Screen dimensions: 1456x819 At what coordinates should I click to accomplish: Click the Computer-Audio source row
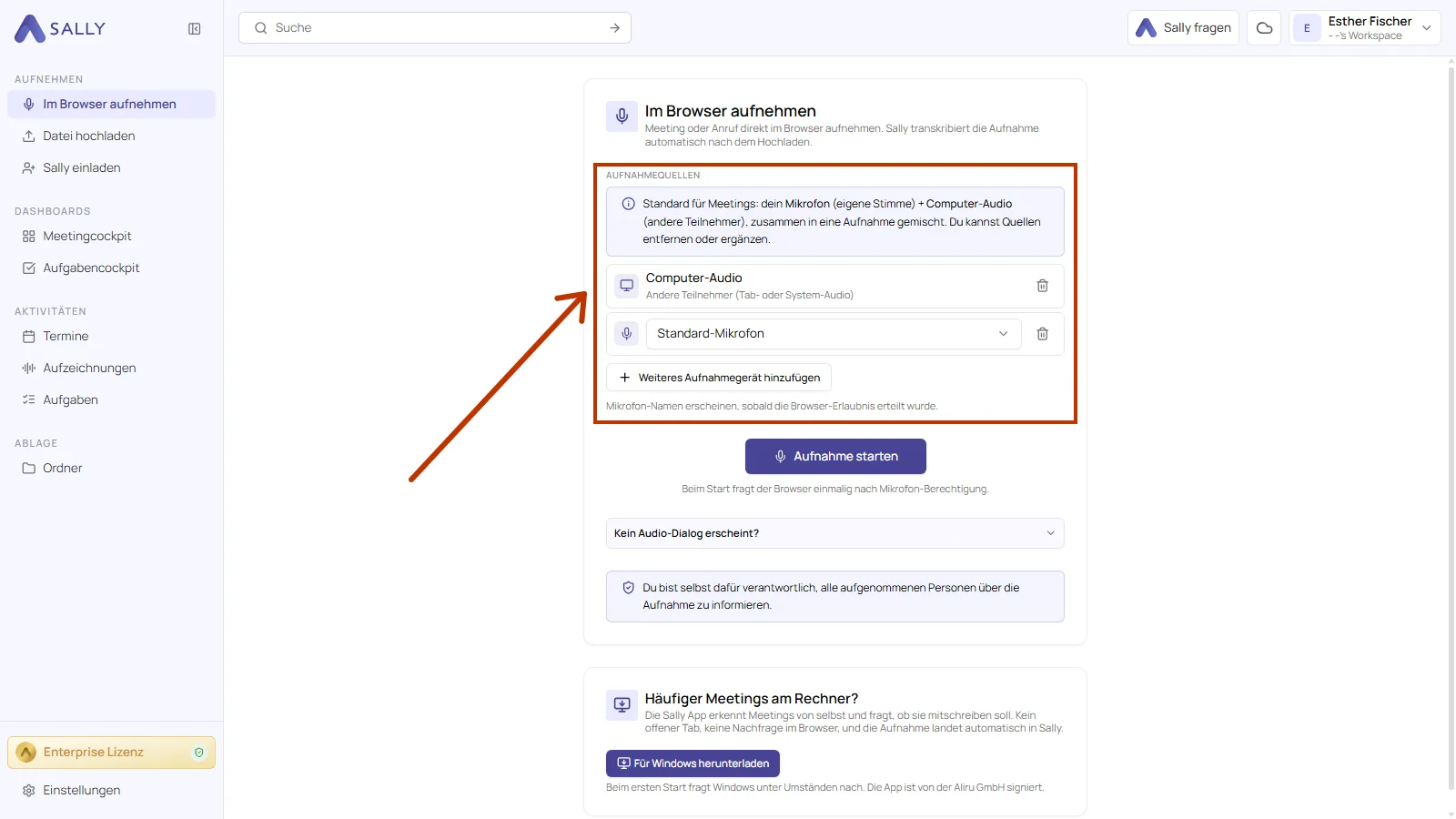[x=835, y=286]
